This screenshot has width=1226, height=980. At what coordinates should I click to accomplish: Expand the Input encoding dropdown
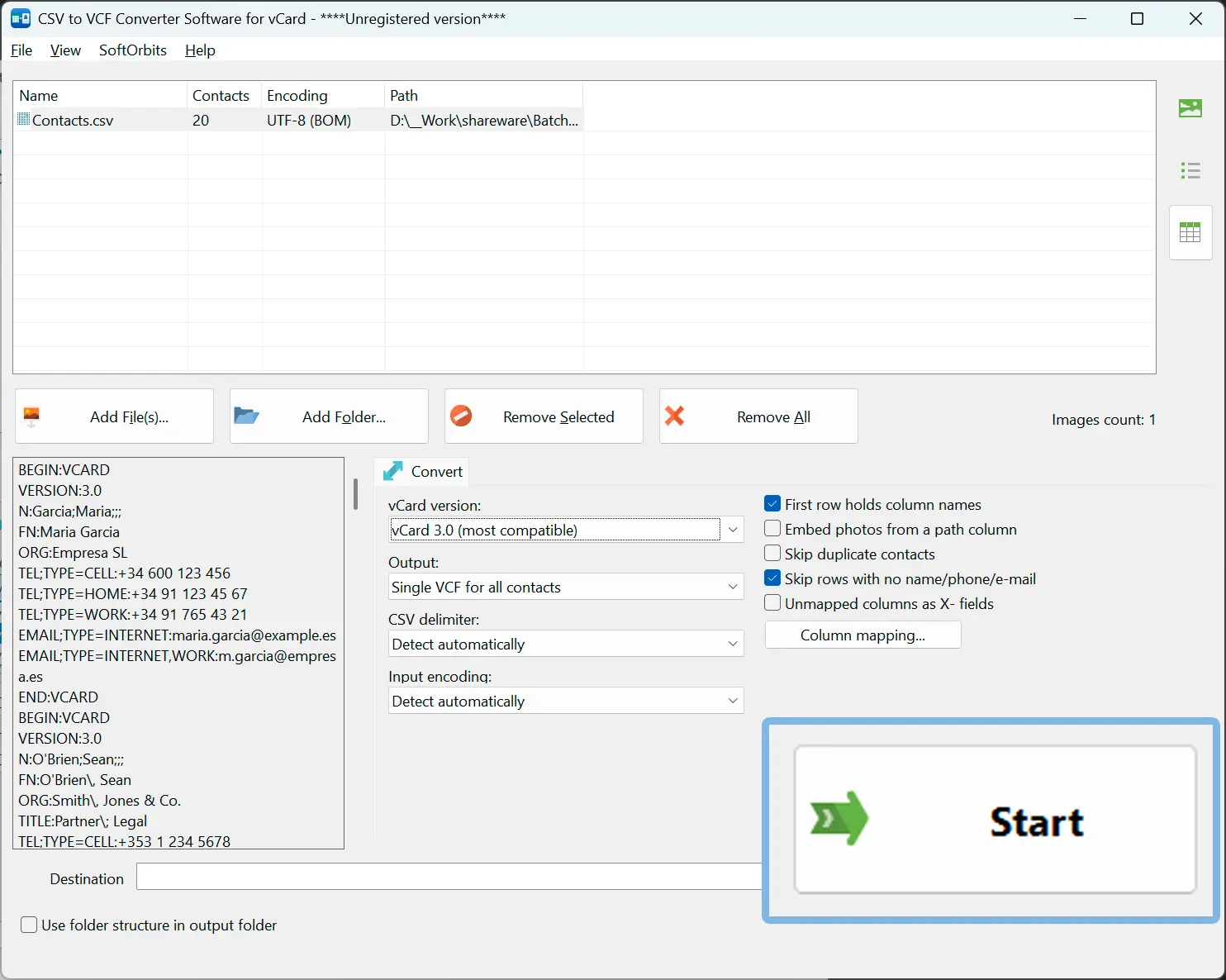click(566, 701)
